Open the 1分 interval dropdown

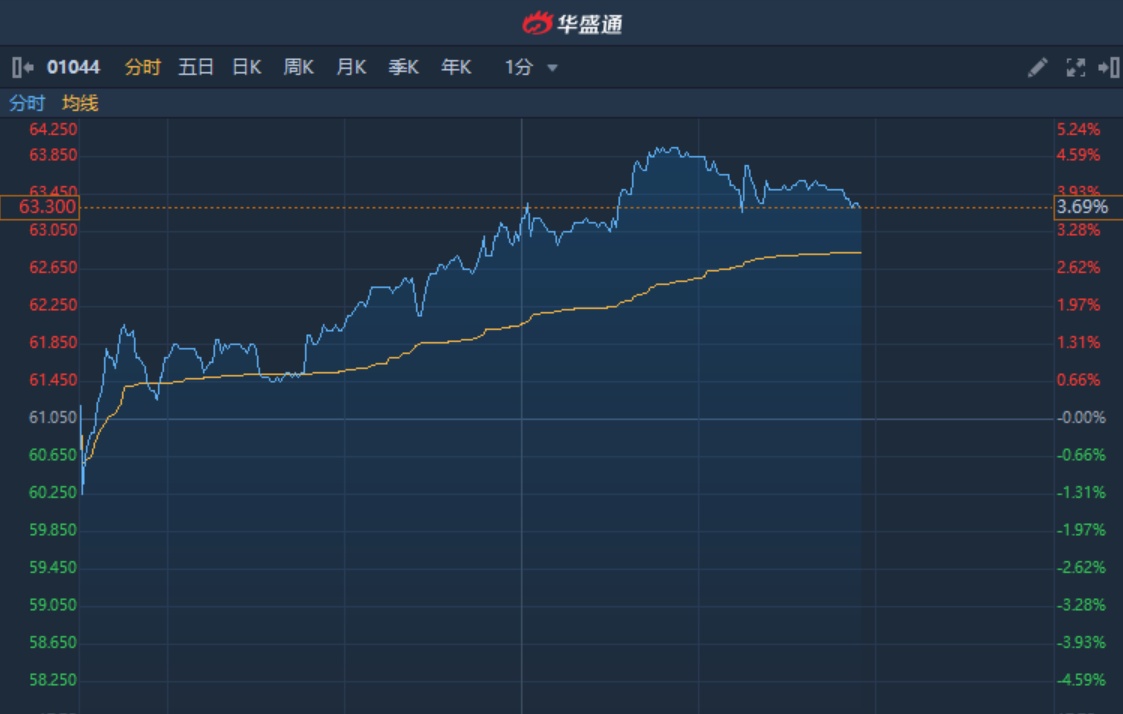[530, 68]
